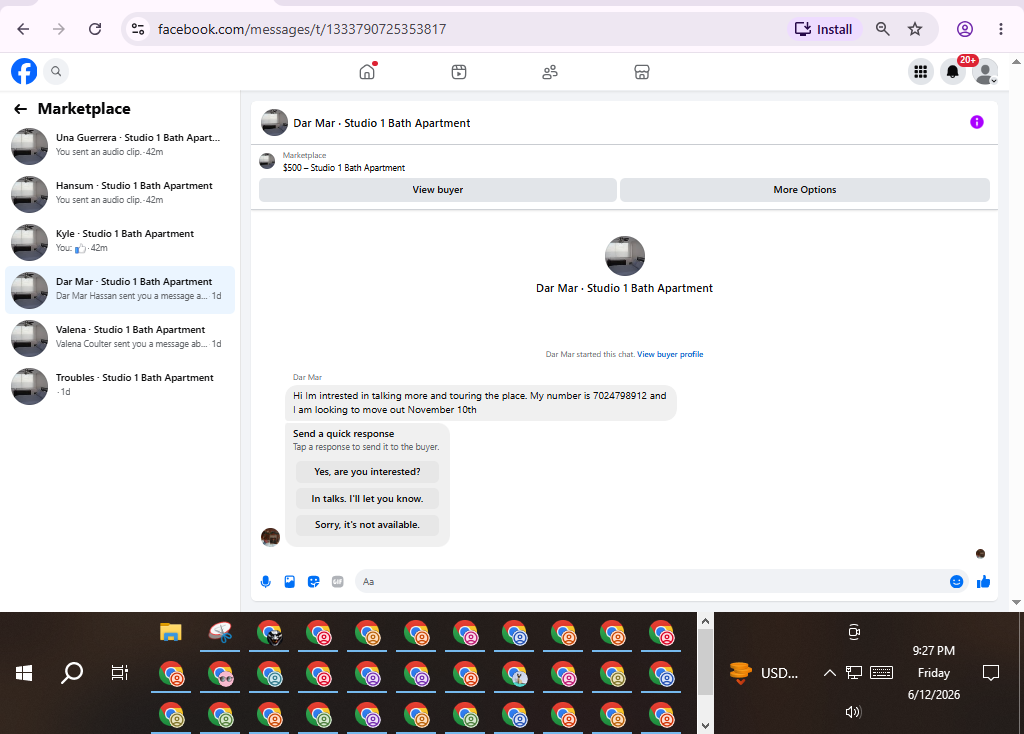Open the Valena conversation

[120, 338]
